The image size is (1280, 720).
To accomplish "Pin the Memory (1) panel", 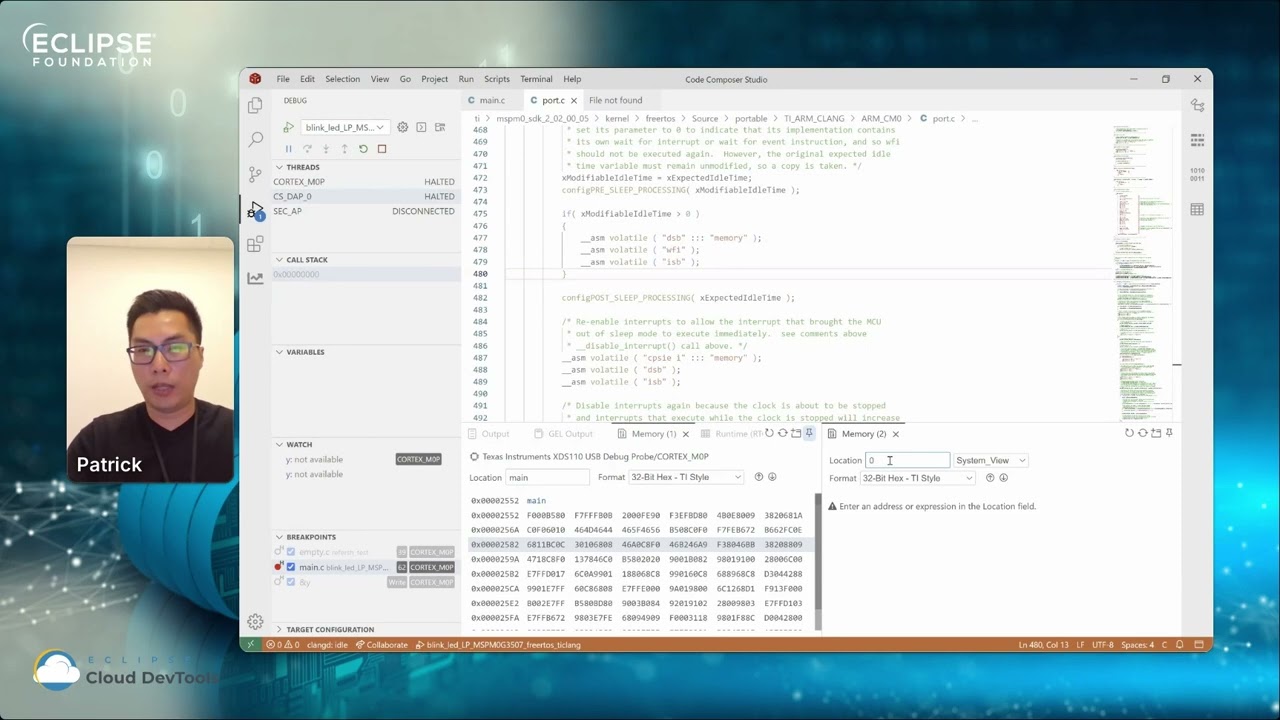I will pyautogui.click(x=809, y=433).
